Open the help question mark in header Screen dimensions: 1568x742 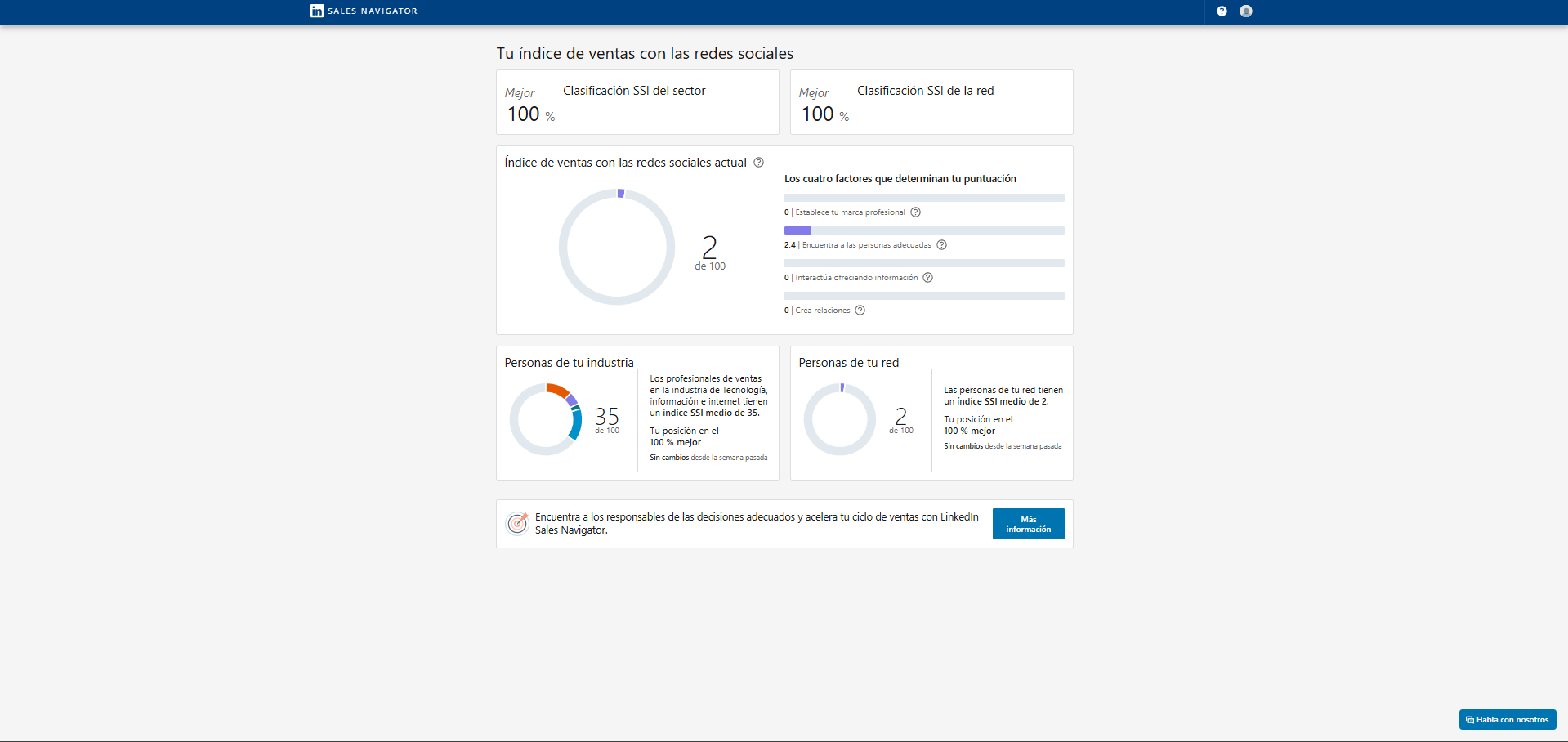click(x=1222, y=11)
